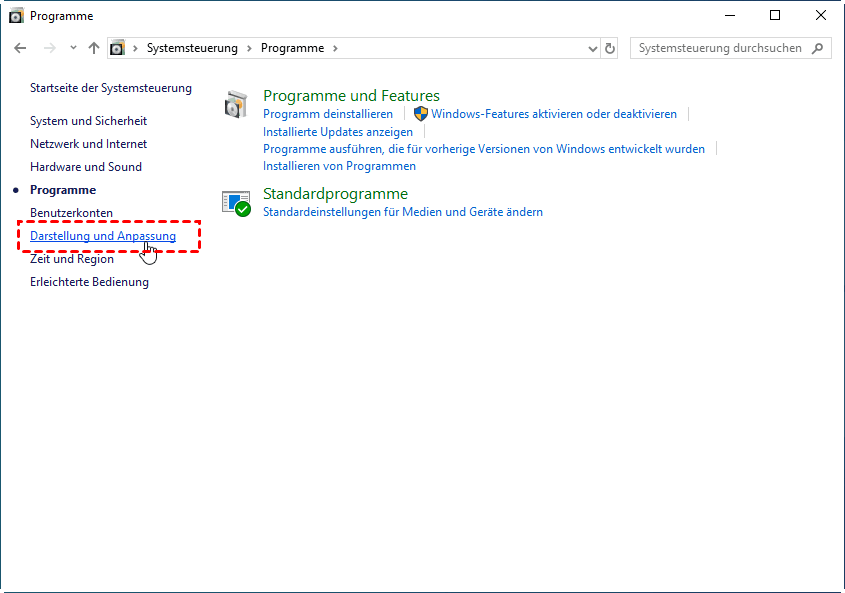Click the Control Panel icon in address bar
The height and width of the screenshot is (593, 845).
(117, 48)
